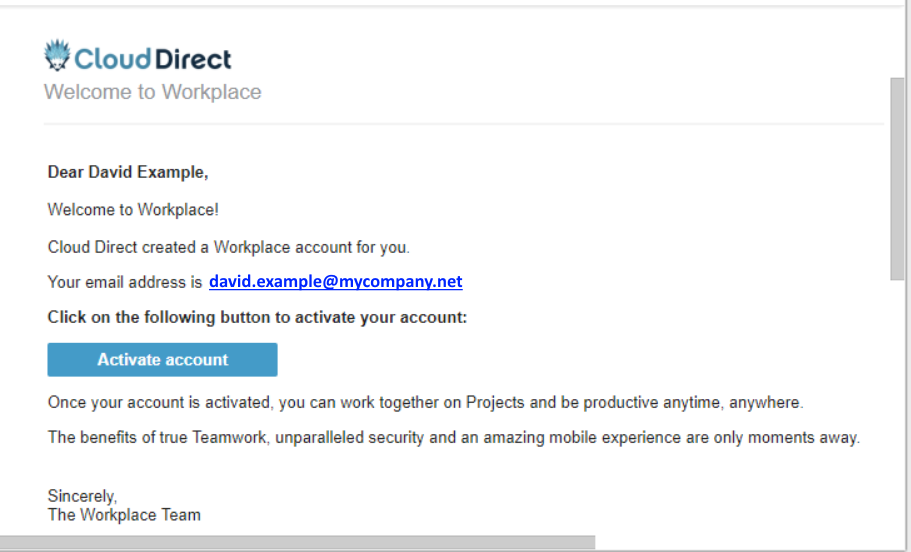Screen dimensions: 911x552
Task: Click the Welcome to Workplace! line
Action: tap(133, 209)
